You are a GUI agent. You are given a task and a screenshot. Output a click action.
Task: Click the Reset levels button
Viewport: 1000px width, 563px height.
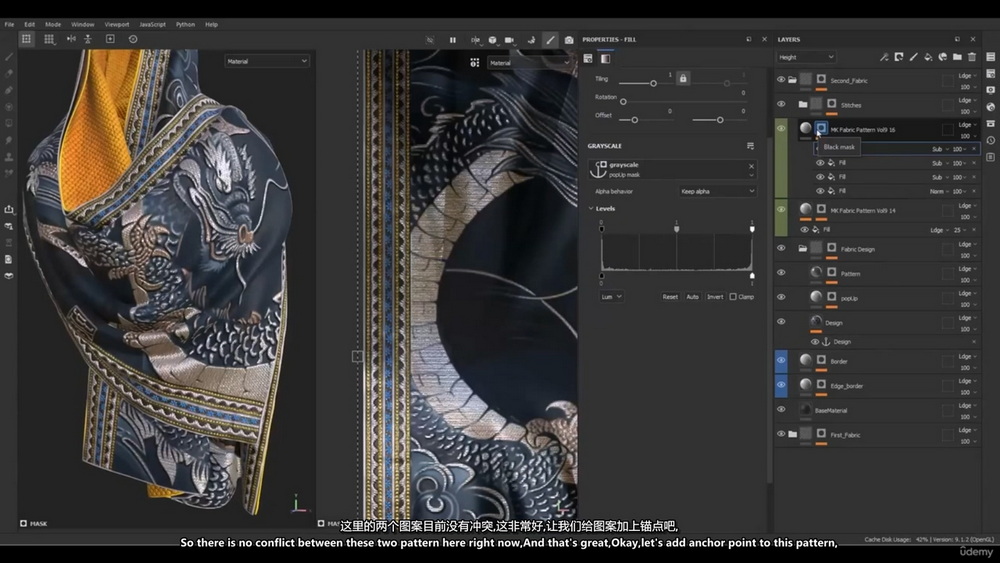click(x=670, y=296)
